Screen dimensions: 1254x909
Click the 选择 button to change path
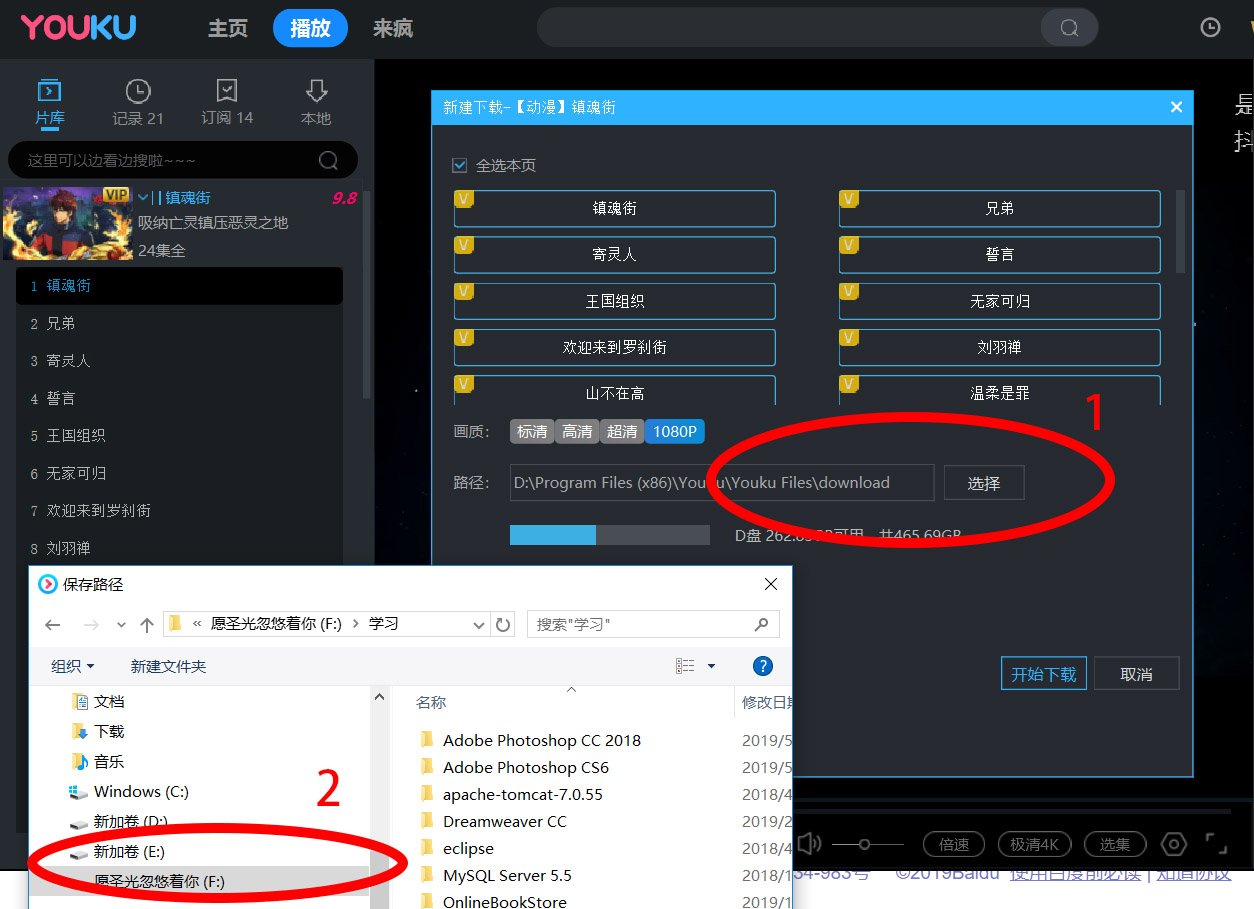983,482
